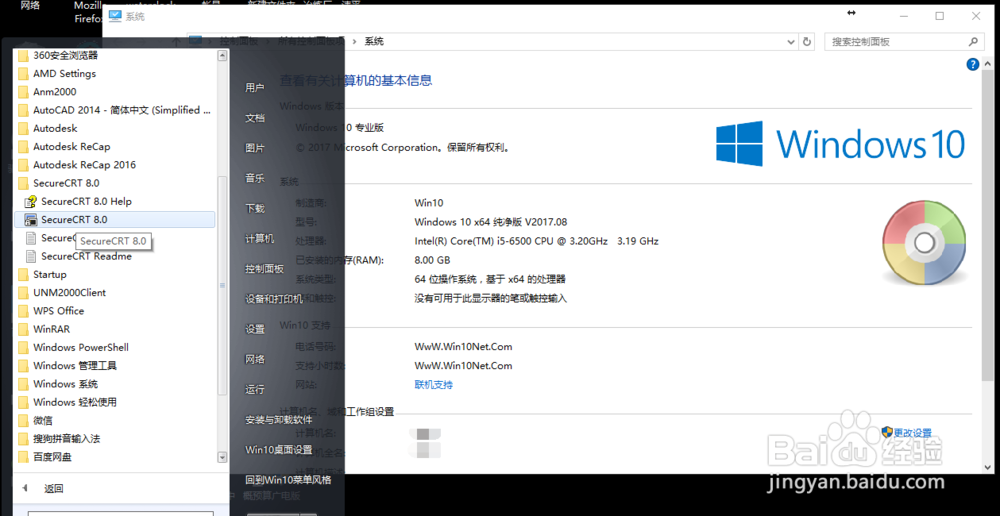1000x516 pixels.
Task: Open 音乐 in the start menu
Action: pos(254,179)
